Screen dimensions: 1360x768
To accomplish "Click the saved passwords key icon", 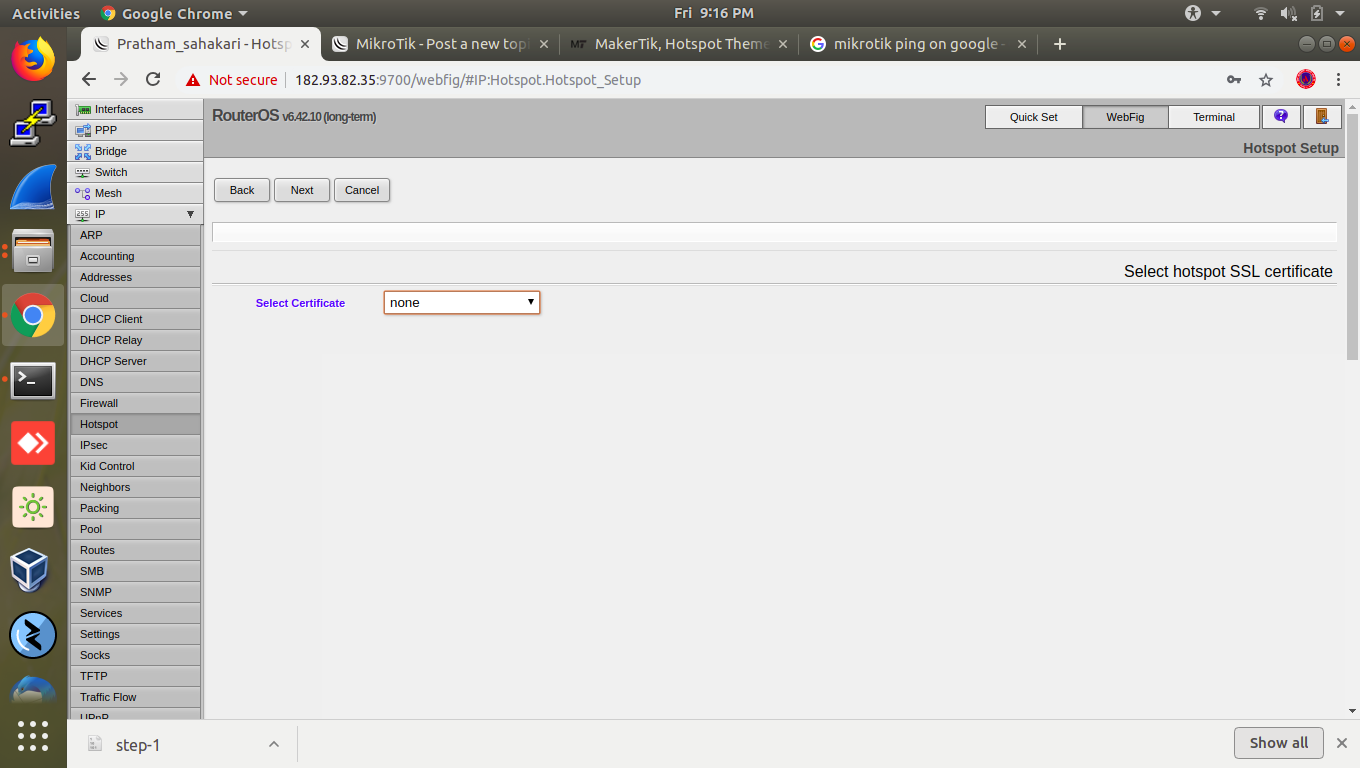I will click(1234, 80).
